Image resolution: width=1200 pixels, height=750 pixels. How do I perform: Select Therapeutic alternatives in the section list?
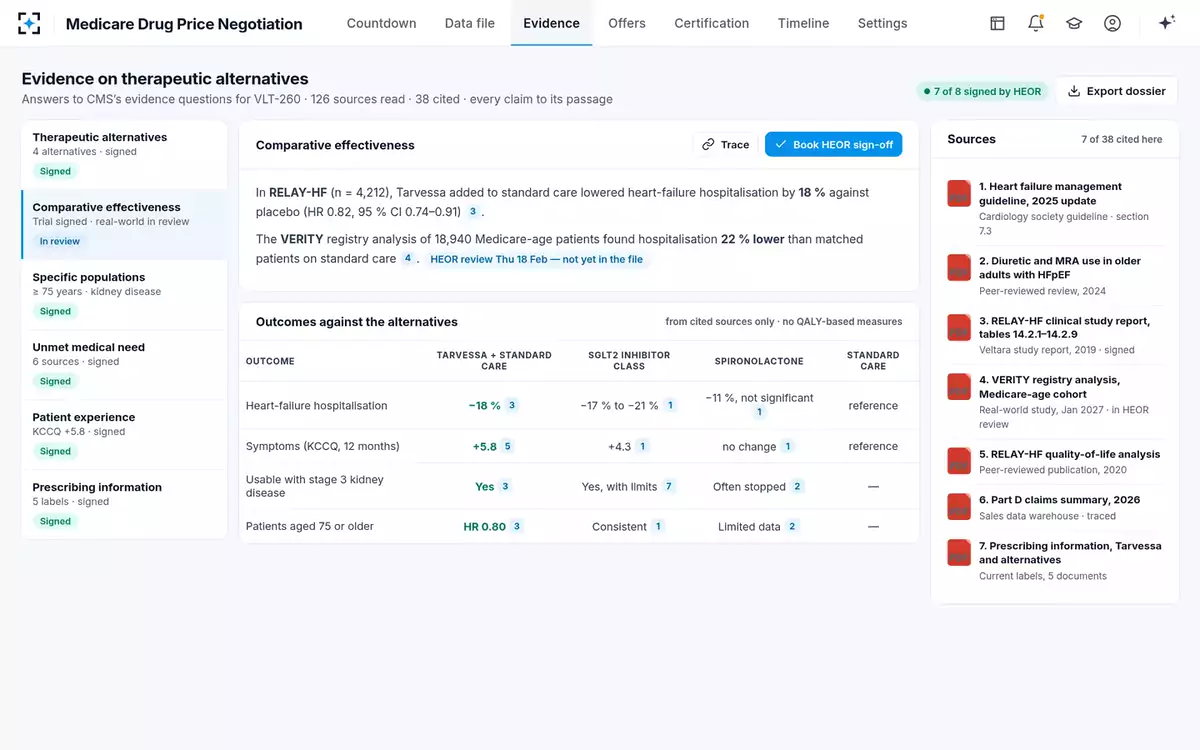coord(124,155)
